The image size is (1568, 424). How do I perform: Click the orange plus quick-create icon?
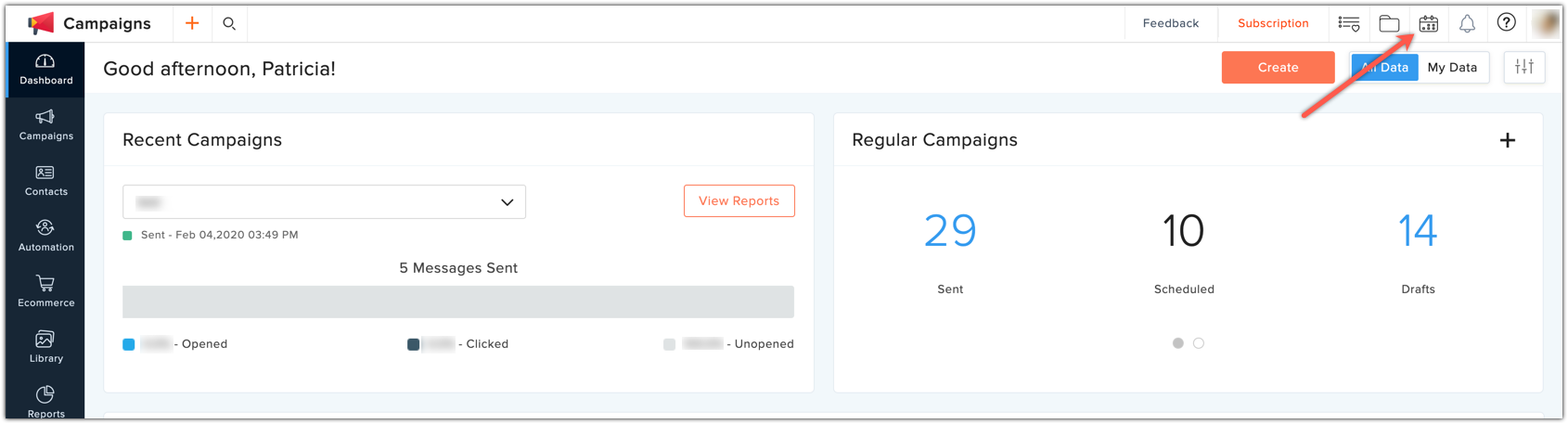pos(192,23)
